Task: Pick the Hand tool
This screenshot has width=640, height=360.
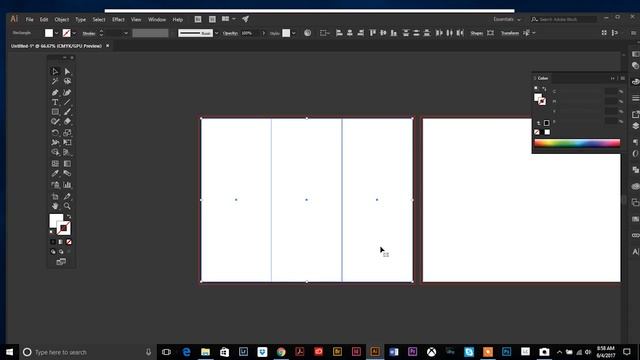Action: click(x=55, y=206)
